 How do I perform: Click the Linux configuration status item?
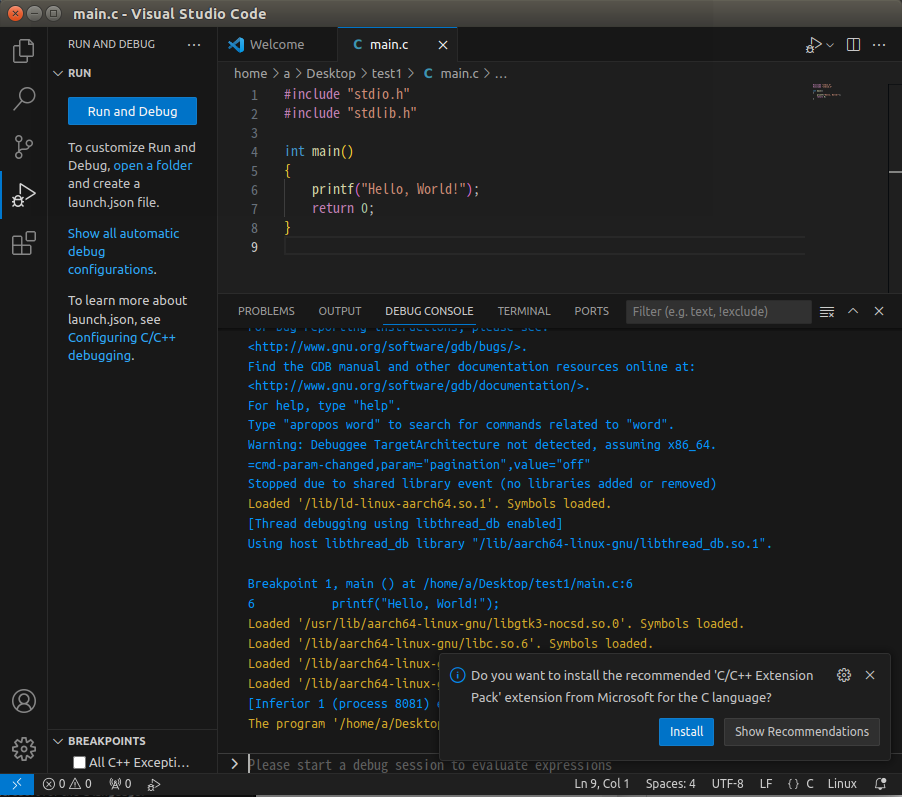coord(842,784)
